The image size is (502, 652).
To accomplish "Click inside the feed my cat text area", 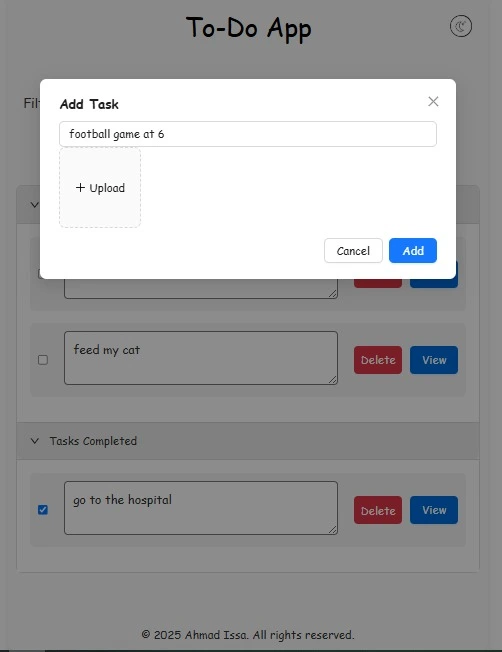I will click(201, 358).
